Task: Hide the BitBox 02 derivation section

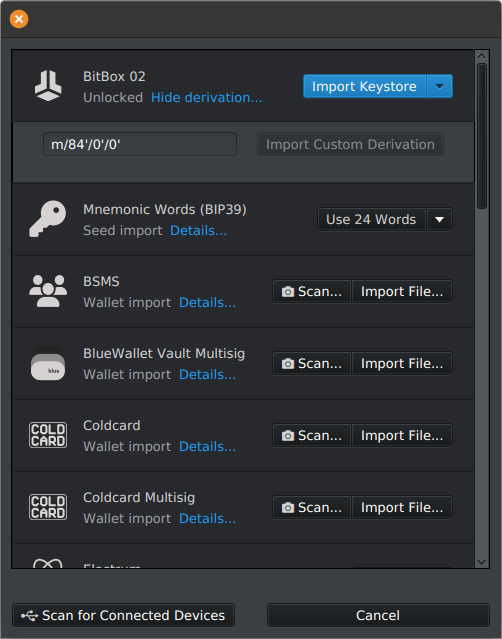Action: pyautogui.click(x=207, y=97)
